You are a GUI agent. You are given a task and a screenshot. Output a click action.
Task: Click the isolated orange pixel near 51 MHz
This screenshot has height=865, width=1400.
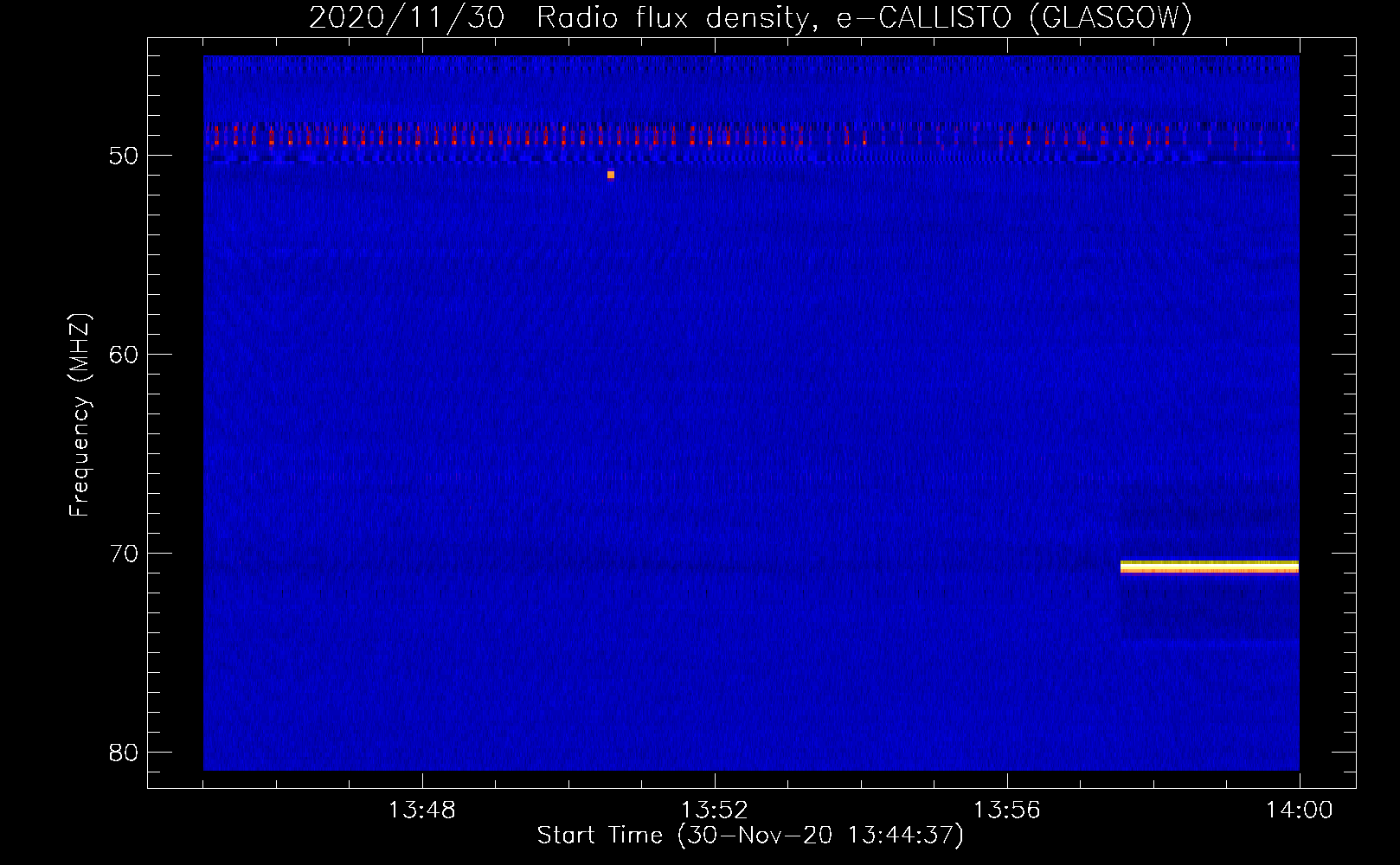611,175
